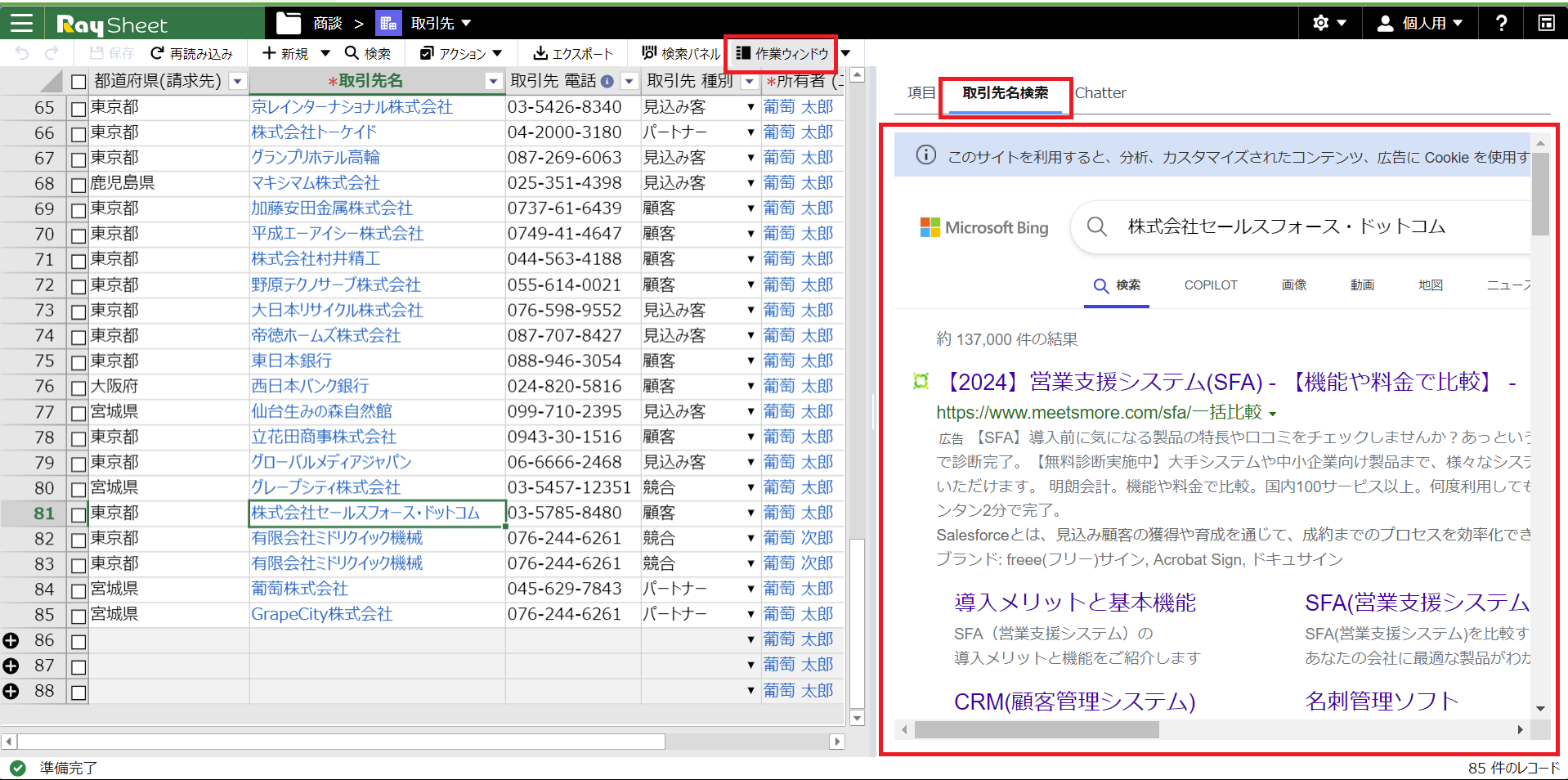Check the checkbox for row 72
The height and width of the screenshot is (780, 1568).
point(78,285)
